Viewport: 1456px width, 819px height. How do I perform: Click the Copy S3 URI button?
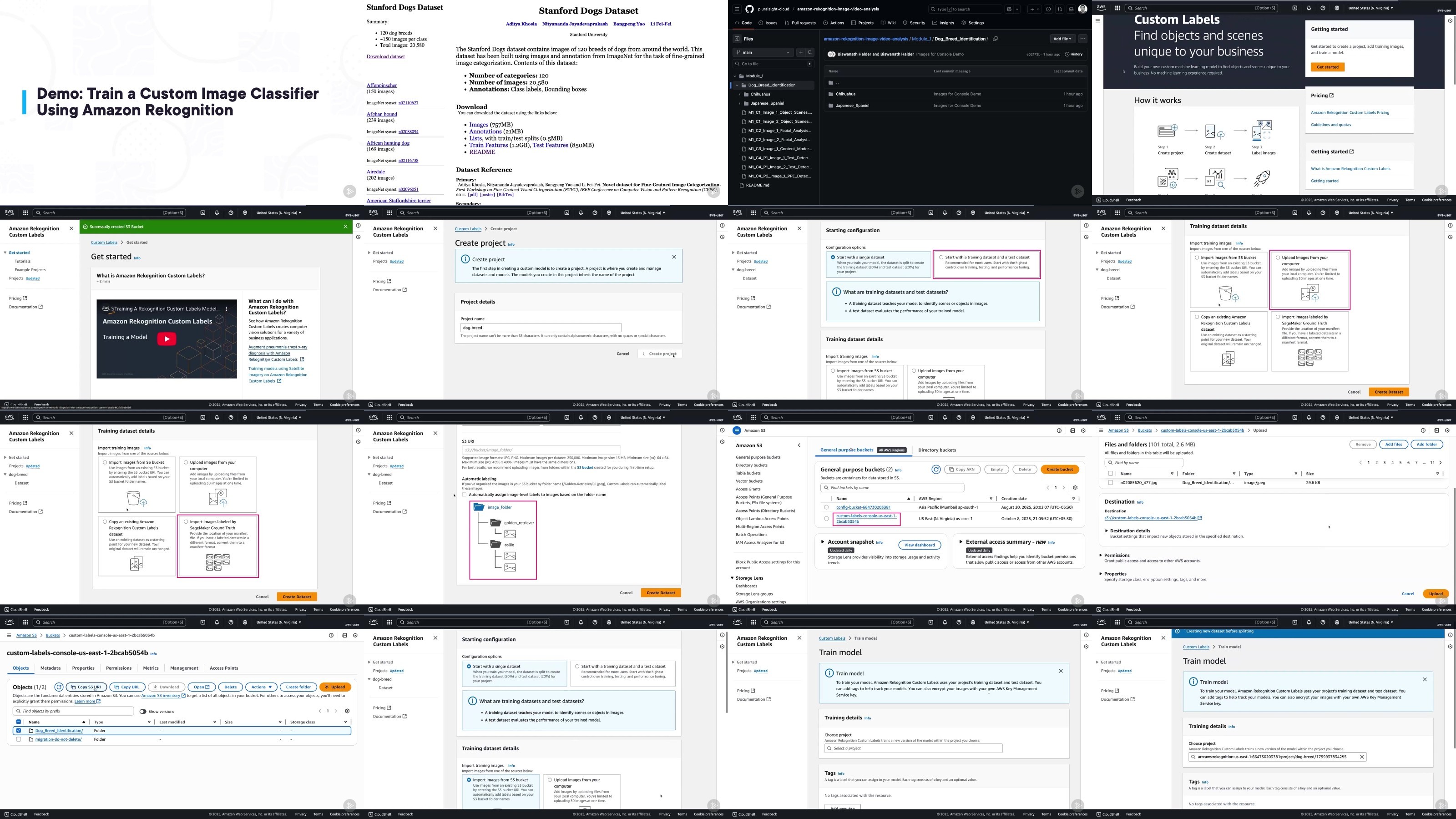click(86, 688)
